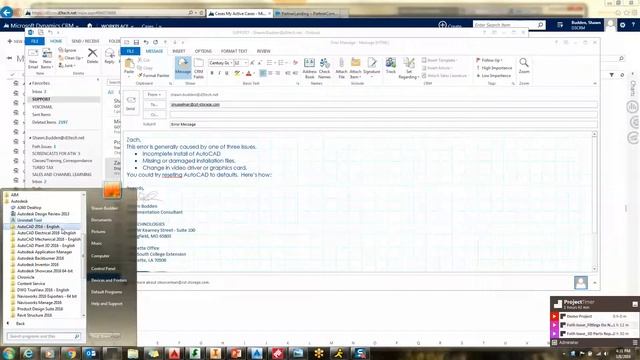
Task: Open the Junk dropdown in Outlook
Action: [x=67, y=65]
